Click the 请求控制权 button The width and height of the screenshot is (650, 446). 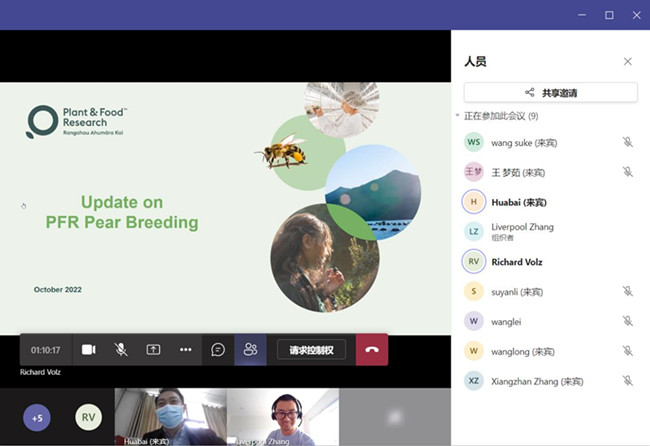click(x=311, y=350)
